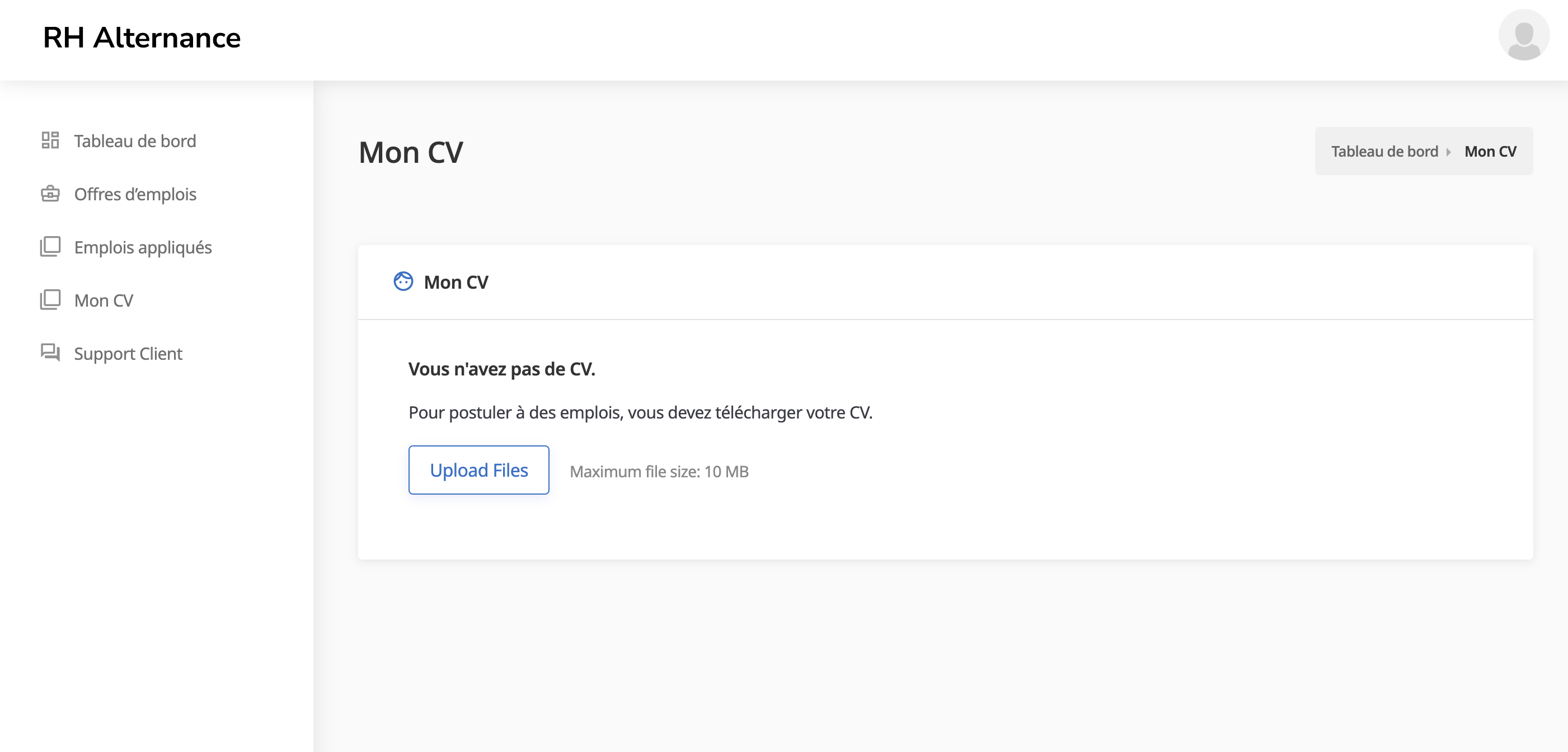Viewport: 1568px width, 752px height.
Task: Click the Mon CV breadcrumb item
Action: [1490, 152]
